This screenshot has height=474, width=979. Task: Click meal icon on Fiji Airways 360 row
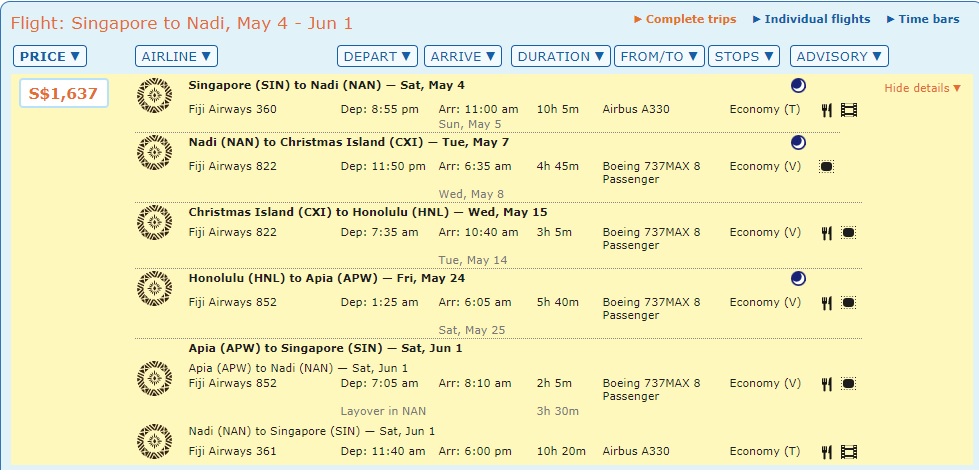click(x=827, y=110)
